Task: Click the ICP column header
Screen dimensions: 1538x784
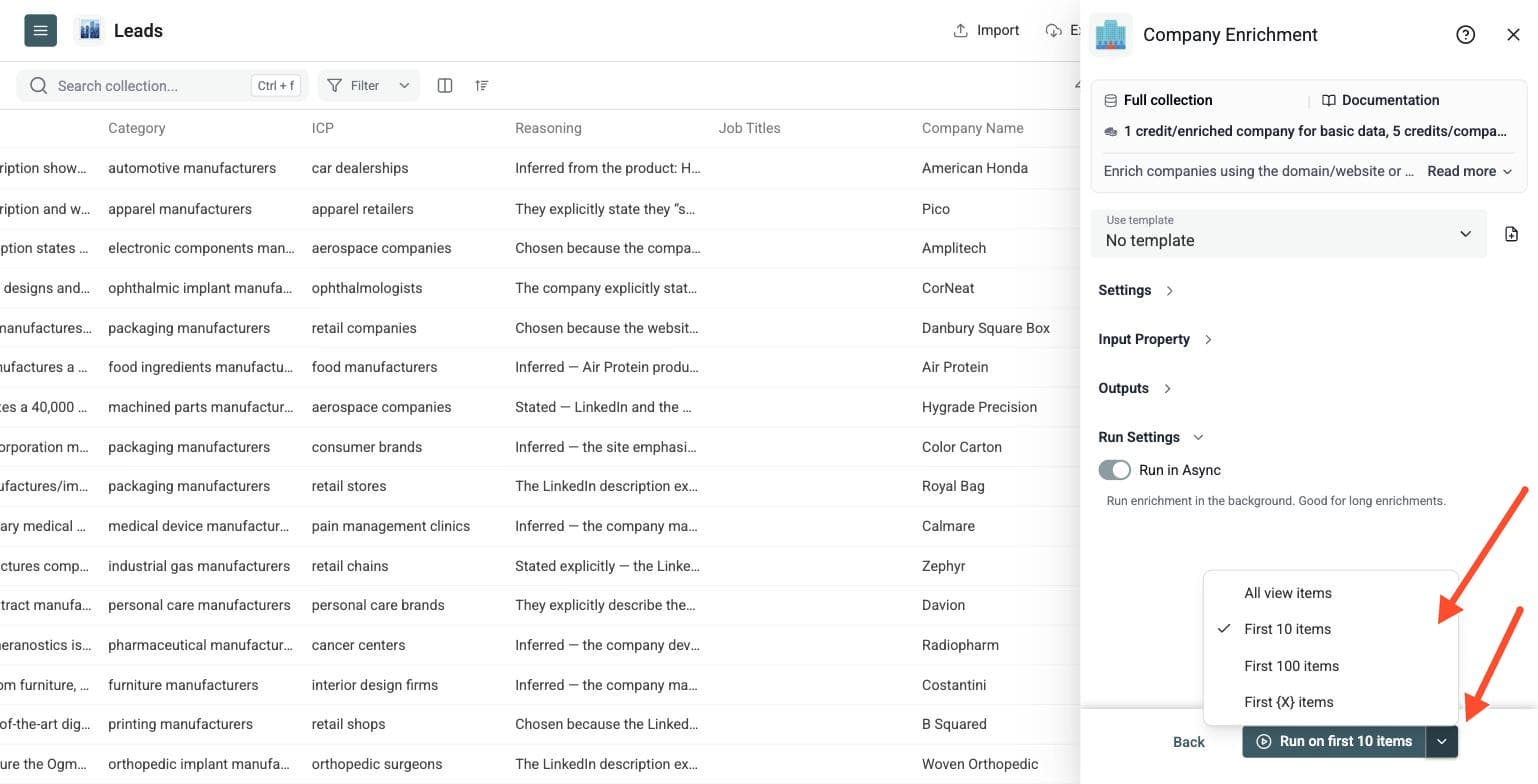Action: pos(323,128)
